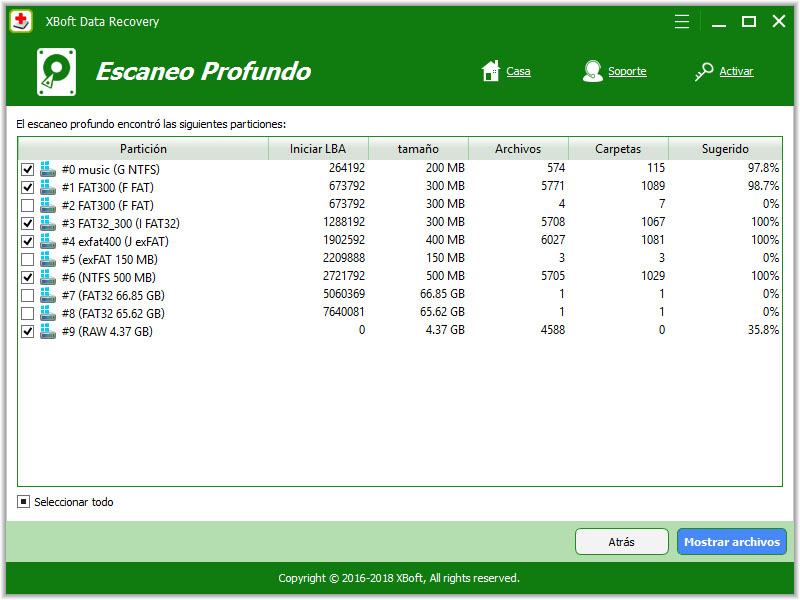This screenshot has height=600, width=800.
Task: Close the XBoft Data Recovery window
Action: click(779, 21)
